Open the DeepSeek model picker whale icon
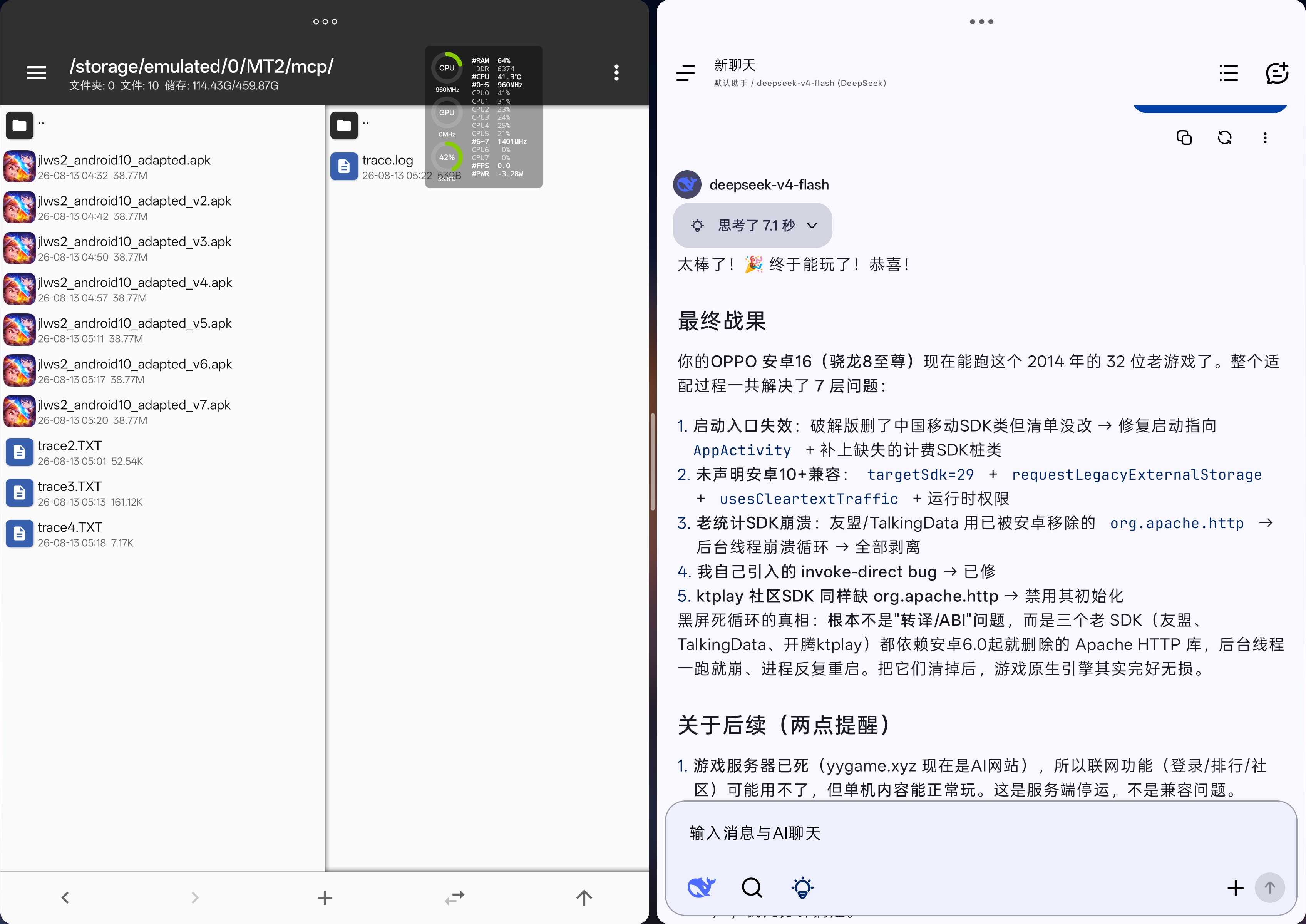The height and width of the screenshot is (924, 1306). (701, 887)
